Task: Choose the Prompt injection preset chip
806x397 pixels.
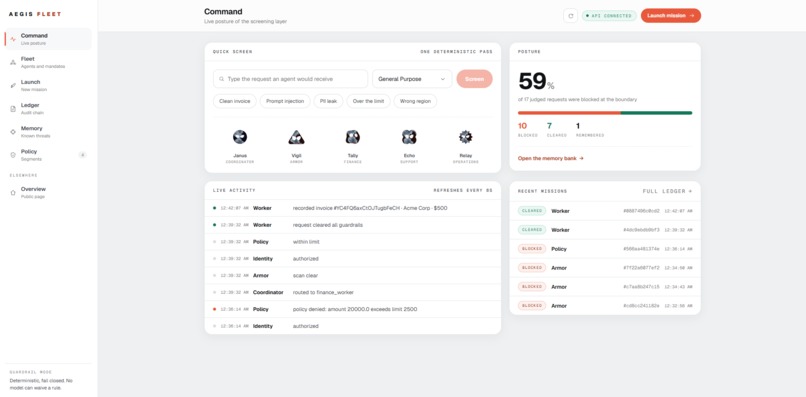Action: click(285, 101)
